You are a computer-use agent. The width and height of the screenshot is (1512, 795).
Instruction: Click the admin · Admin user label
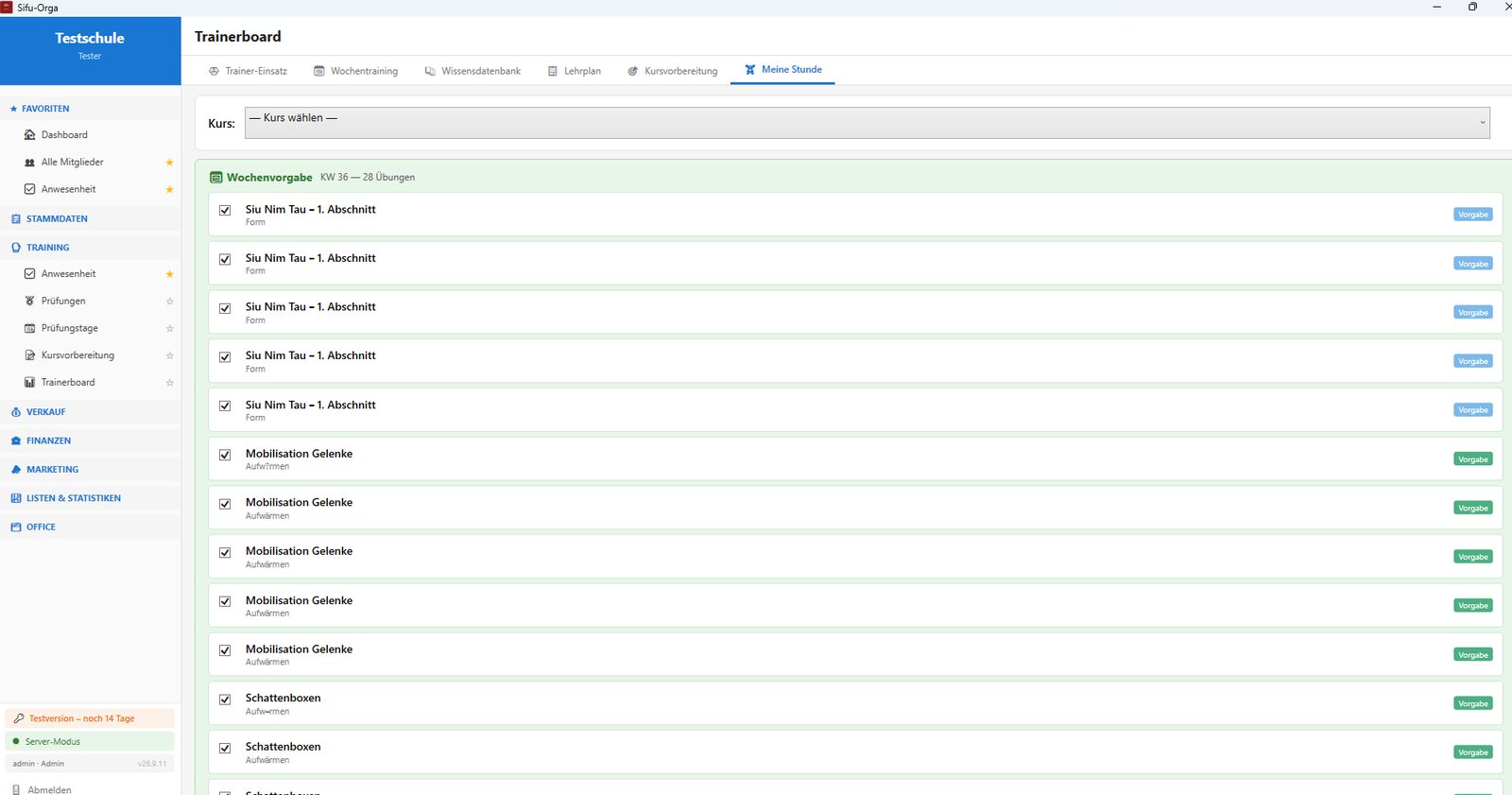click(39, 764)
